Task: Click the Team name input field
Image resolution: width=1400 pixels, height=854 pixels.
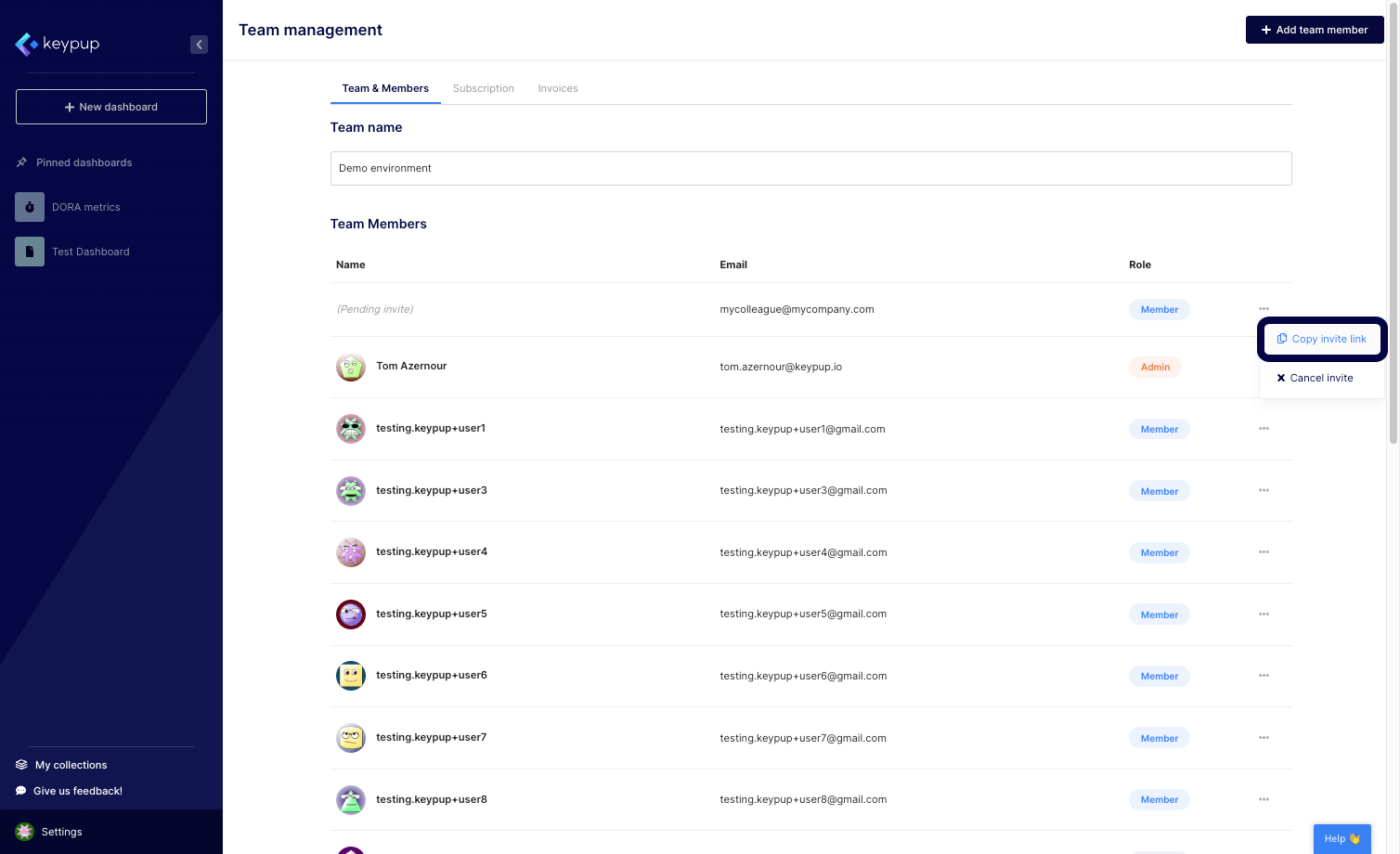Action: [810, 168]
